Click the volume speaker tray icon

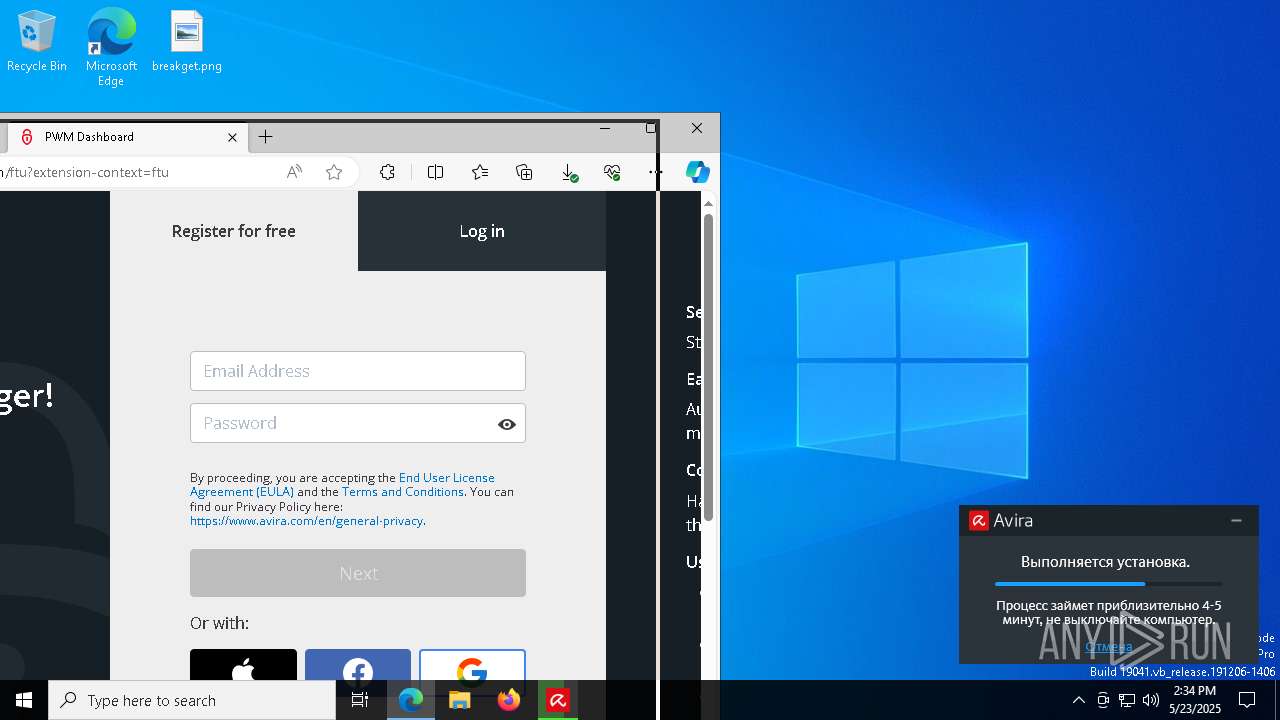click(1150, 700)
